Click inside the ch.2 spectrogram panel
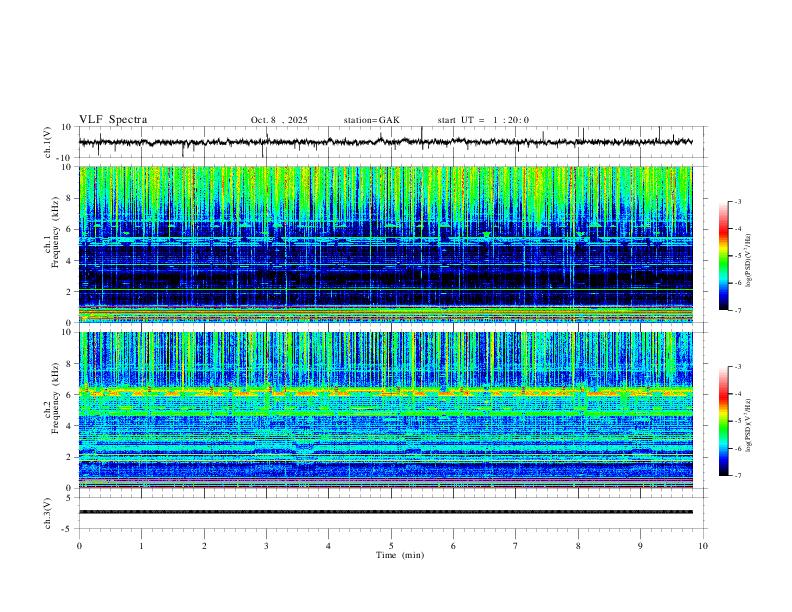The image size is (792, 612). click(x=386, y=410)
